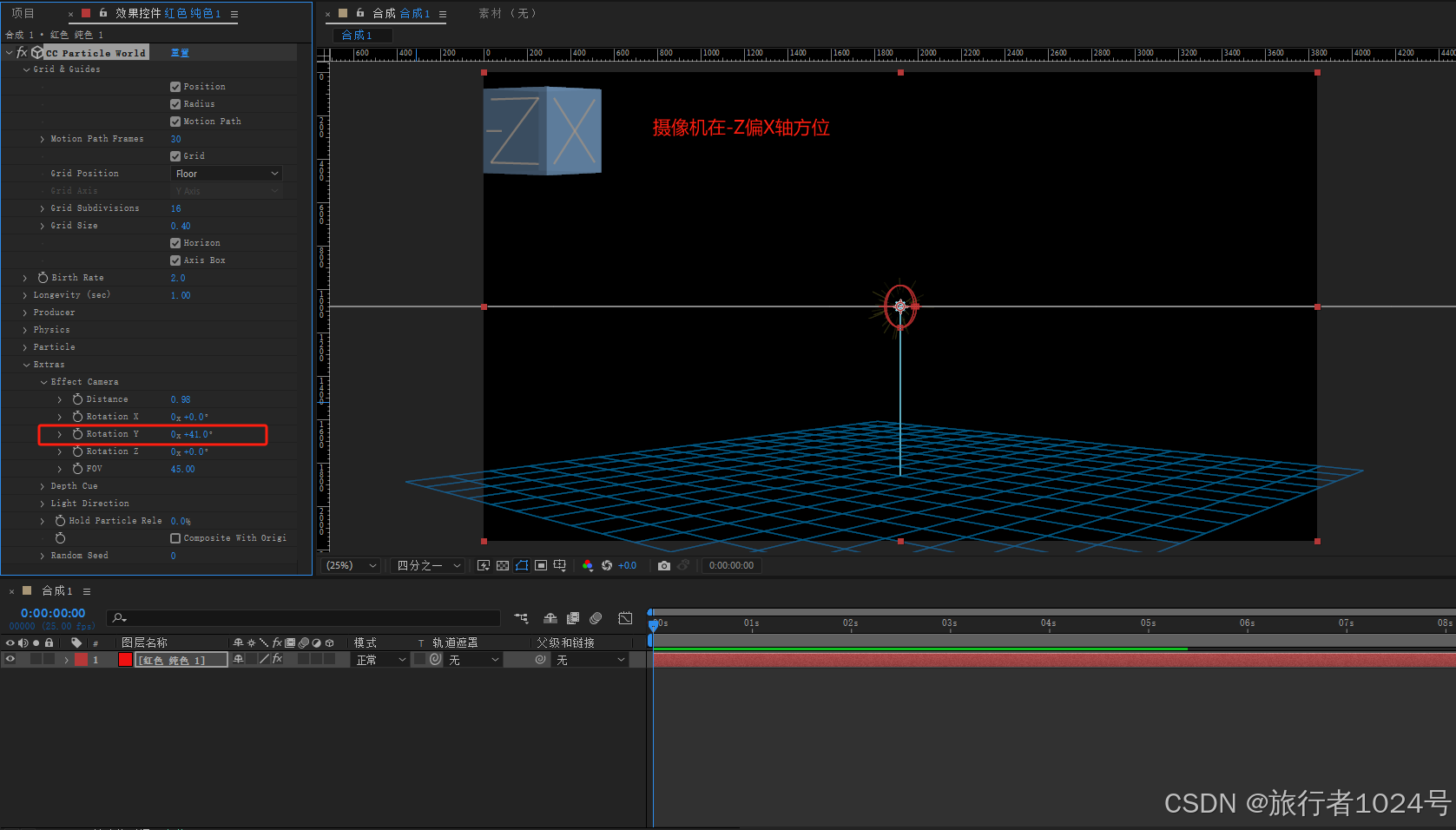Click the label tag column icon
Viewport: 1456px width, 830px height.
tap(76, 642)
